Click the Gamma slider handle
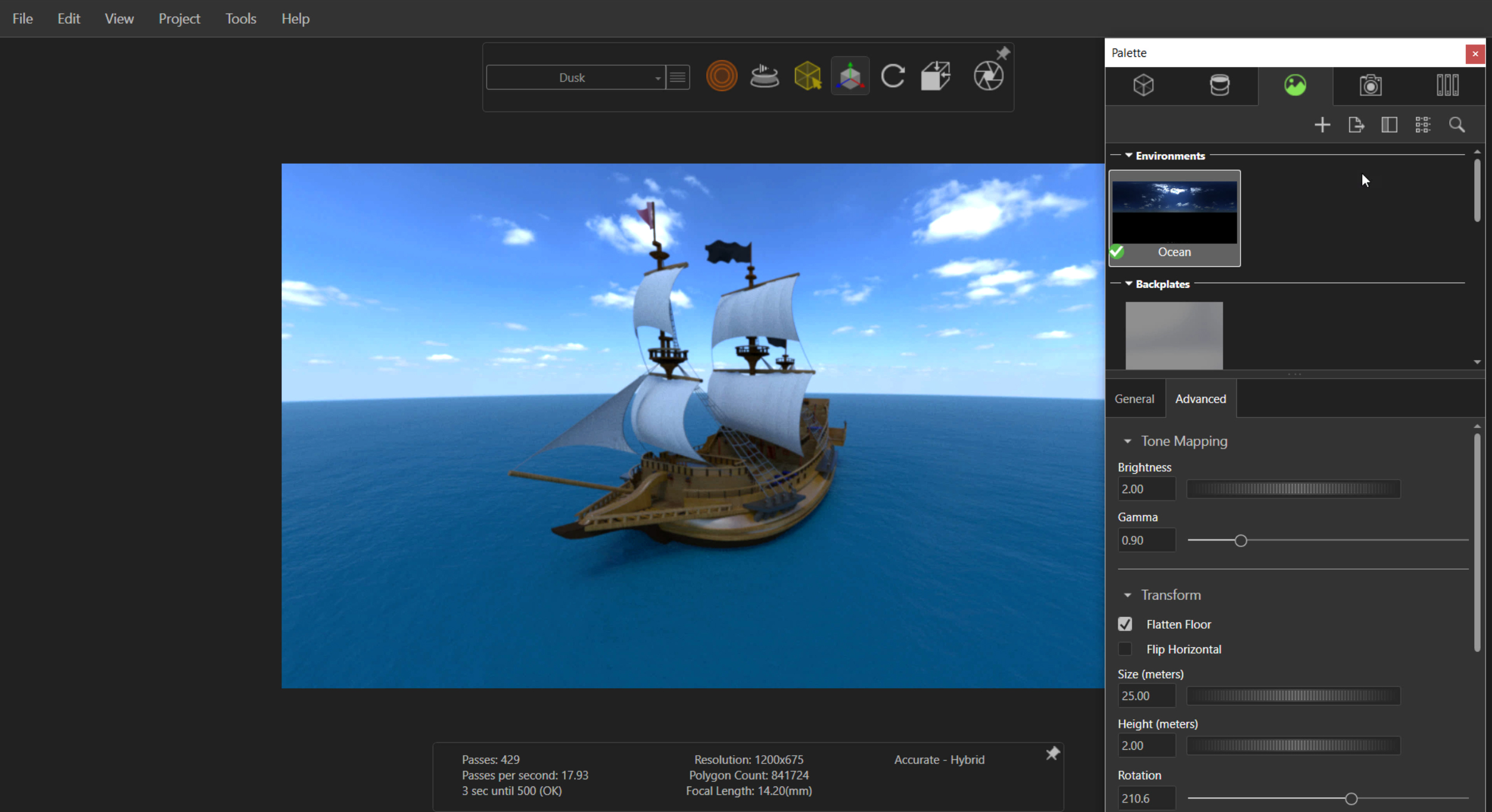This screenshot has height=812, width=1492. tap(1241, 541)
